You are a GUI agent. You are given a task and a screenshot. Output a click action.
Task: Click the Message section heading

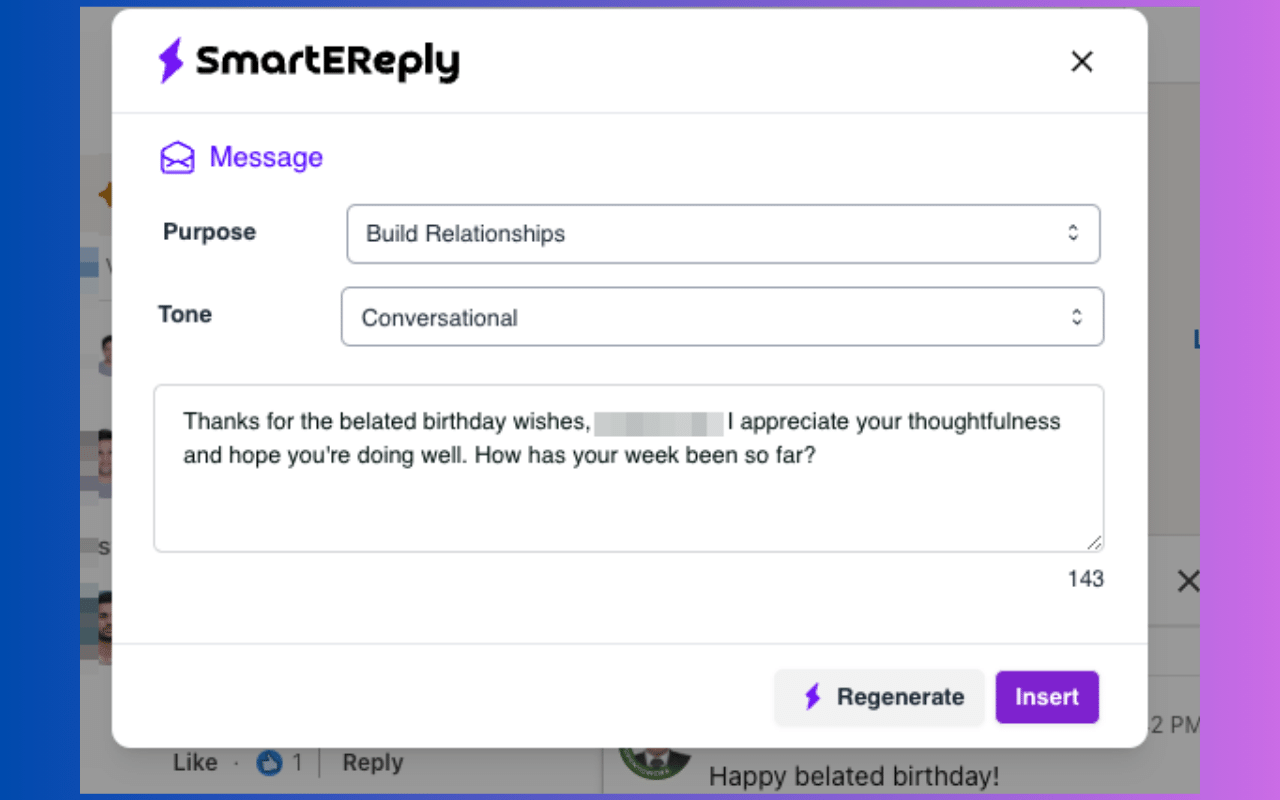point(266,158)
